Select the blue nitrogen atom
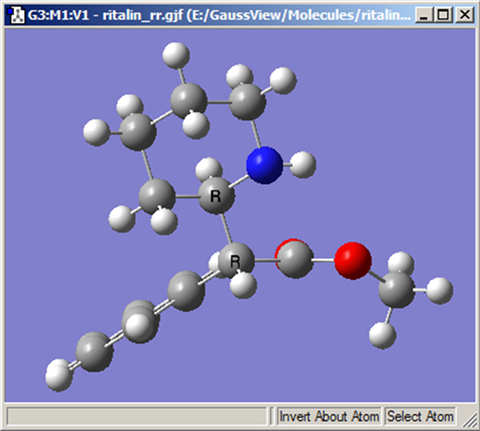480x431 pixels. 264,165
